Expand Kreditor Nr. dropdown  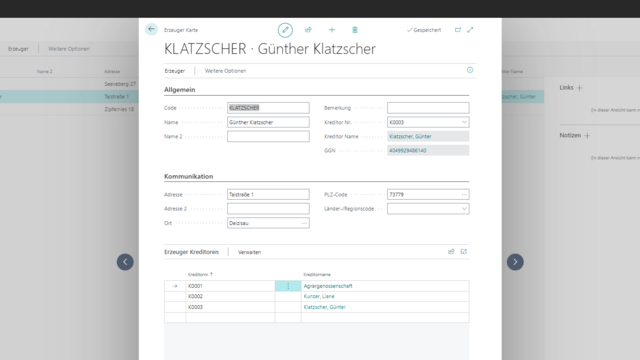[x=464, y=122]
